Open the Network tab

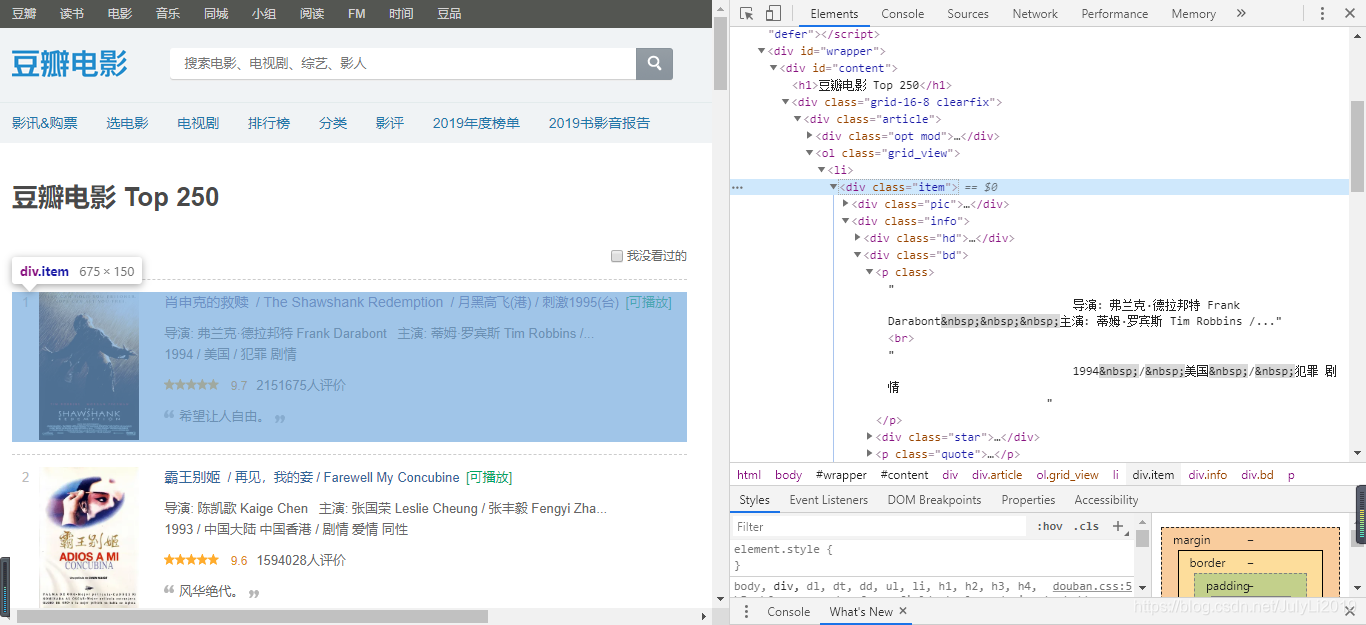coord(1035,14)
